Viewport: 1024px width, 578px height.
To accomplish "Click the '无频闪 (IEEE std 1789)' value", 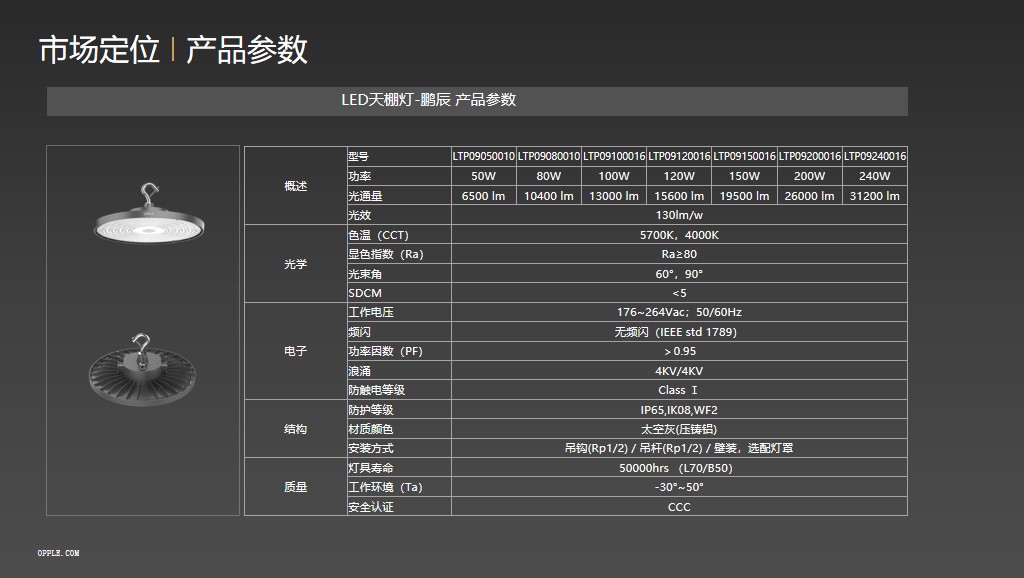I will click(x=675, y=332).
